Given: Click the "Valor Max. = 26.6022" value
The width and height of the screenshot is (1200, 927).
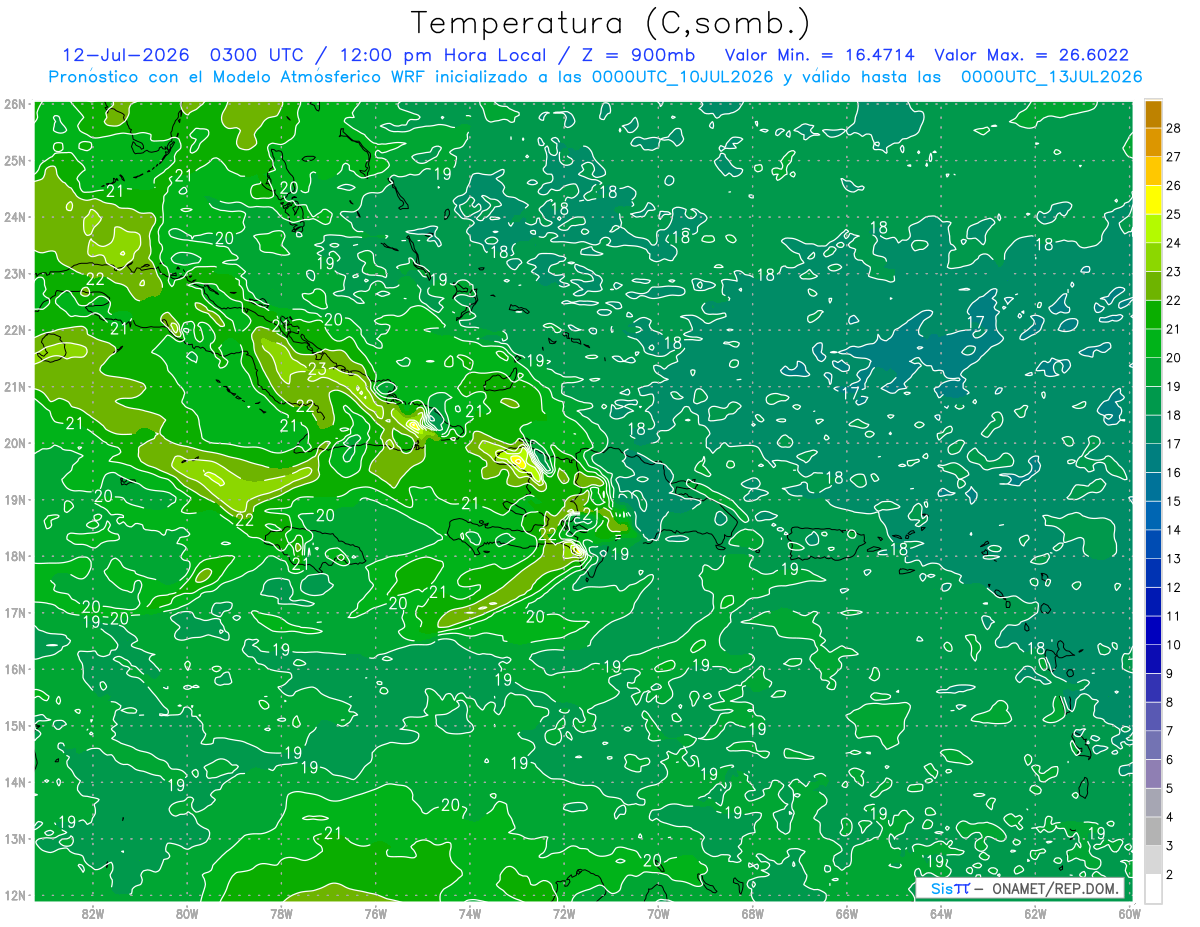Looking at the screenshot, I should [1032, 55].
